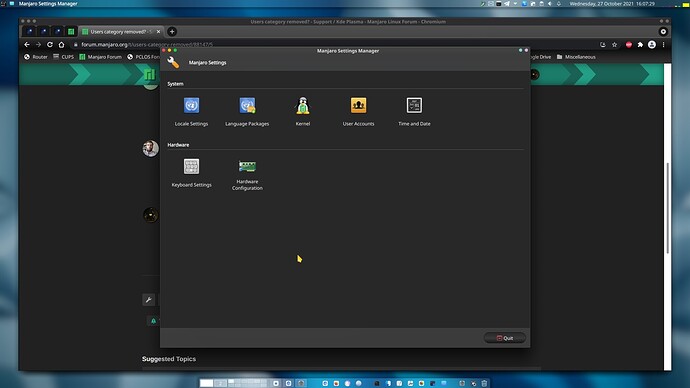Reload the Chromium page
The height and width of the screenshot is (388, 690).
click(x=50, y=44)
